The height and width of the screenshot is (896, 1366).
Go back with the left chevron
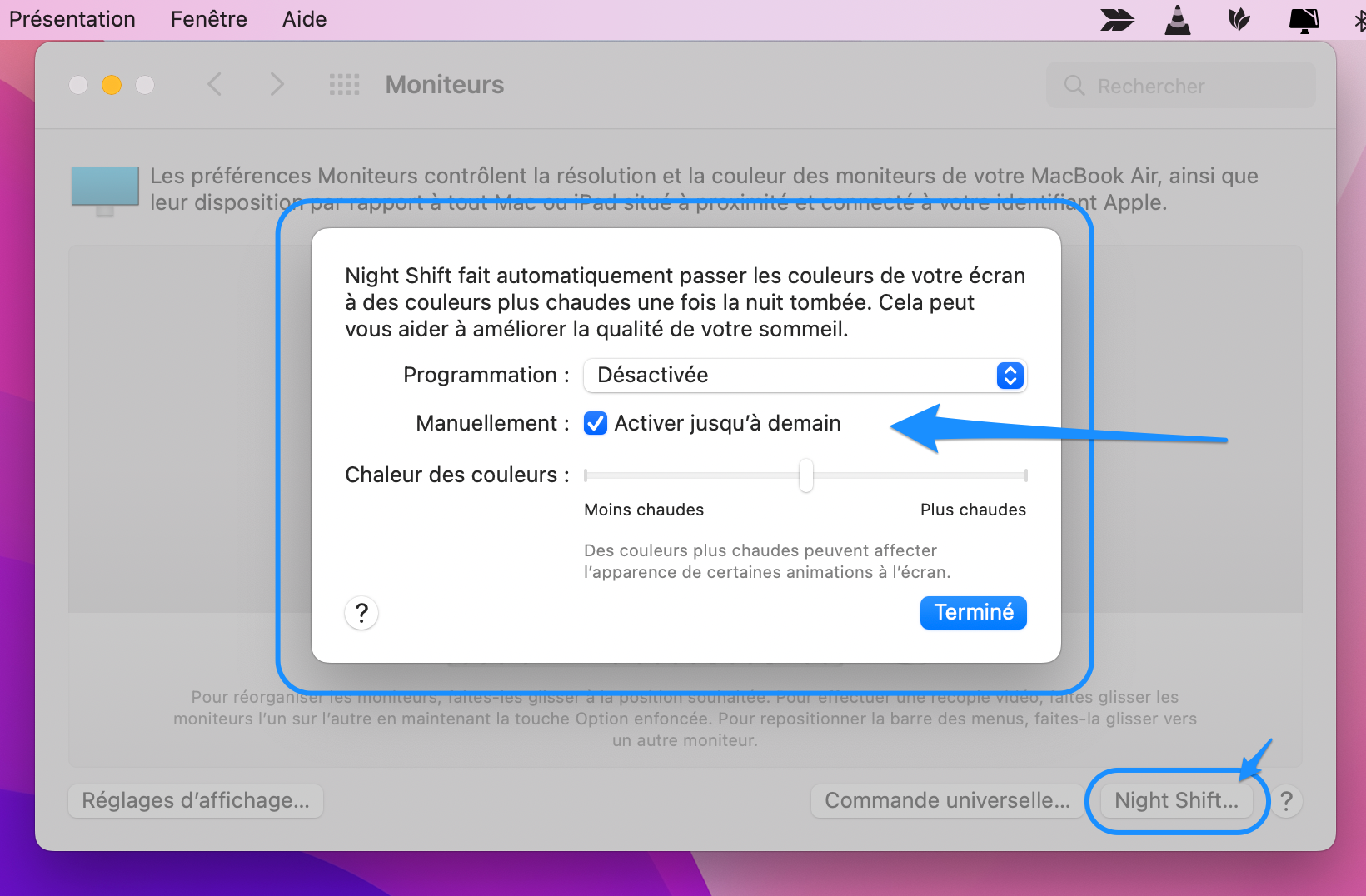tap(215, 84)
